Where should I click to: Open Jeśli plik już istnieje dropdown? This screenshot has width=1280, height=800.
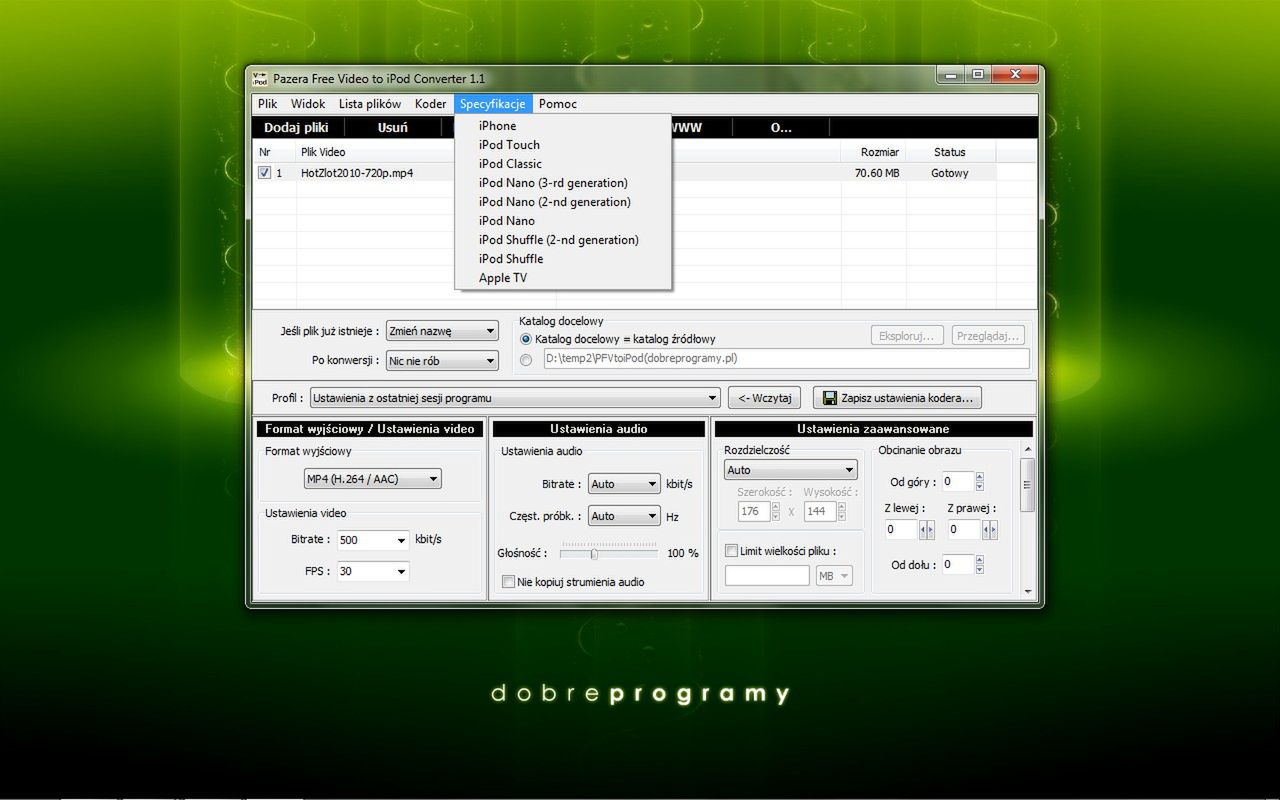[x=441, y=331]
